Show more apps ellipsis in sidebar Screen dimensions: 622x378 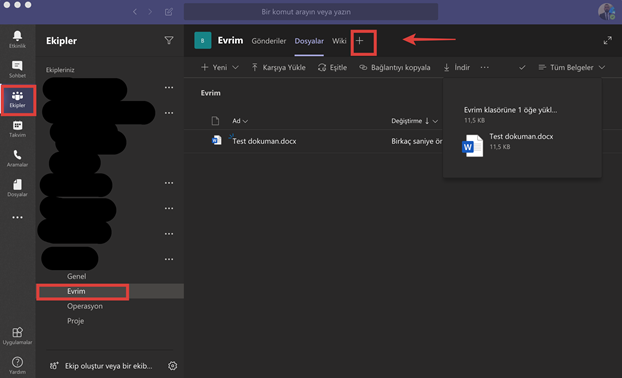(17, 217)
